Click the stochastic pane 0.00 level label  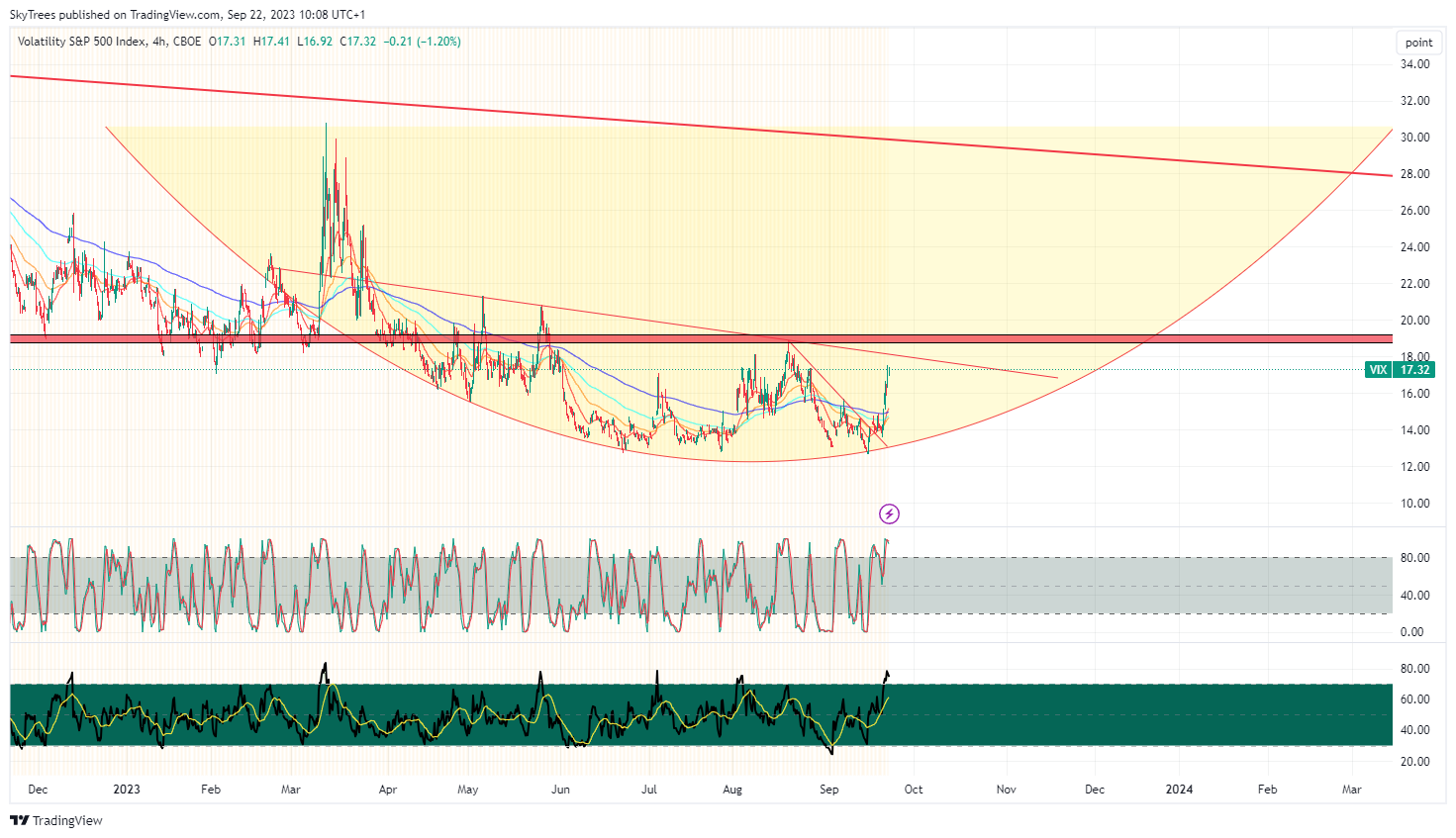coord(1412,632)
